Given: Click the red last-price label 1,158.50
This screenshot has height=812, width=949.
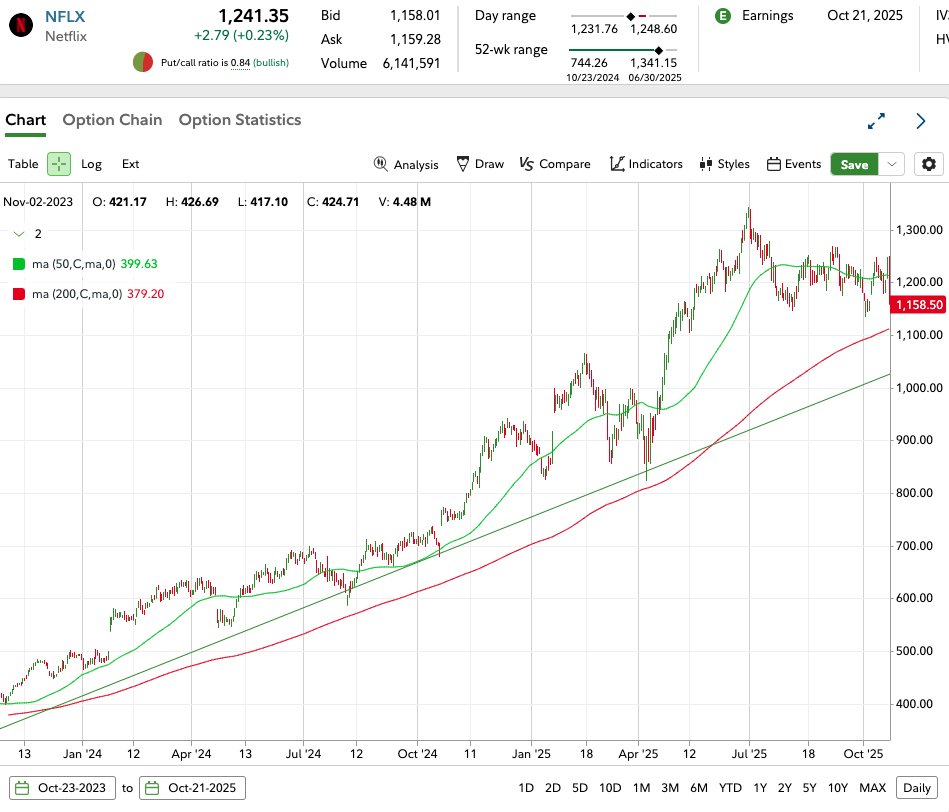Looking at the screenshot, I should point(918,305).
